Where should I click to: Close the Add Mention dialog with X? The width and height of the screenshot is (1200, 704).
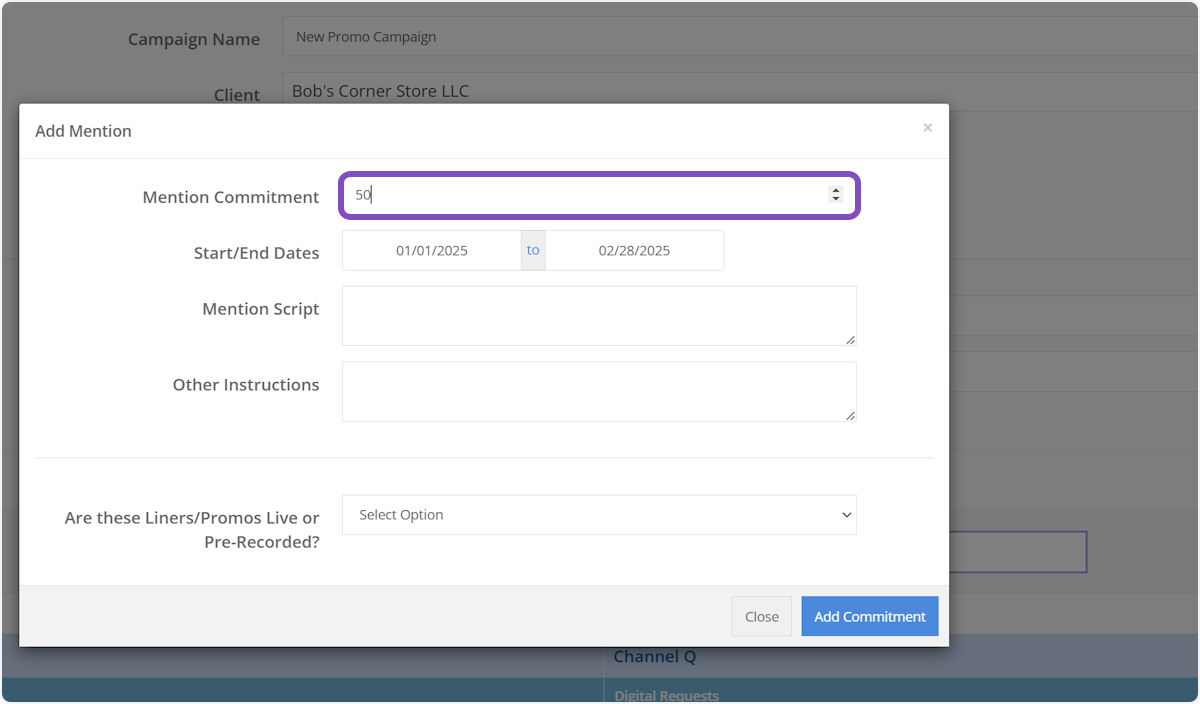click(x=927, y=128)
